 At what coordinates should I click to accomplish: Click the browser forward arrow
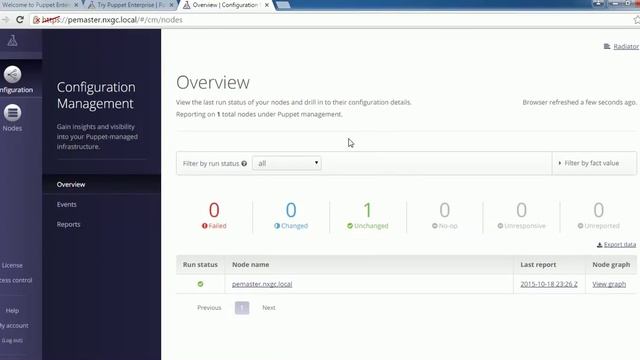tap(5, 20)
